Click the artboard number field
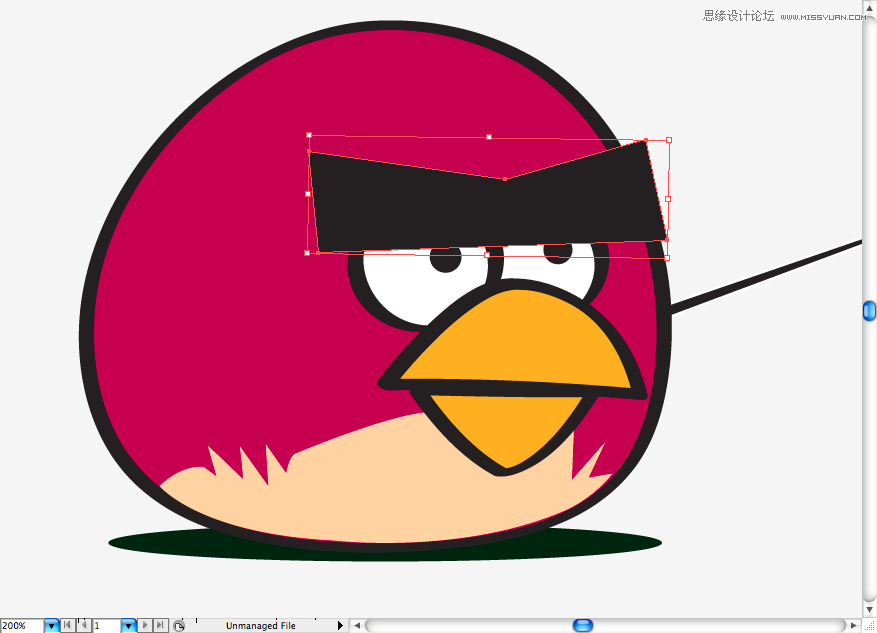Image resolution: width=877 pixels, height=633 pixels. [x=107, y=625]
